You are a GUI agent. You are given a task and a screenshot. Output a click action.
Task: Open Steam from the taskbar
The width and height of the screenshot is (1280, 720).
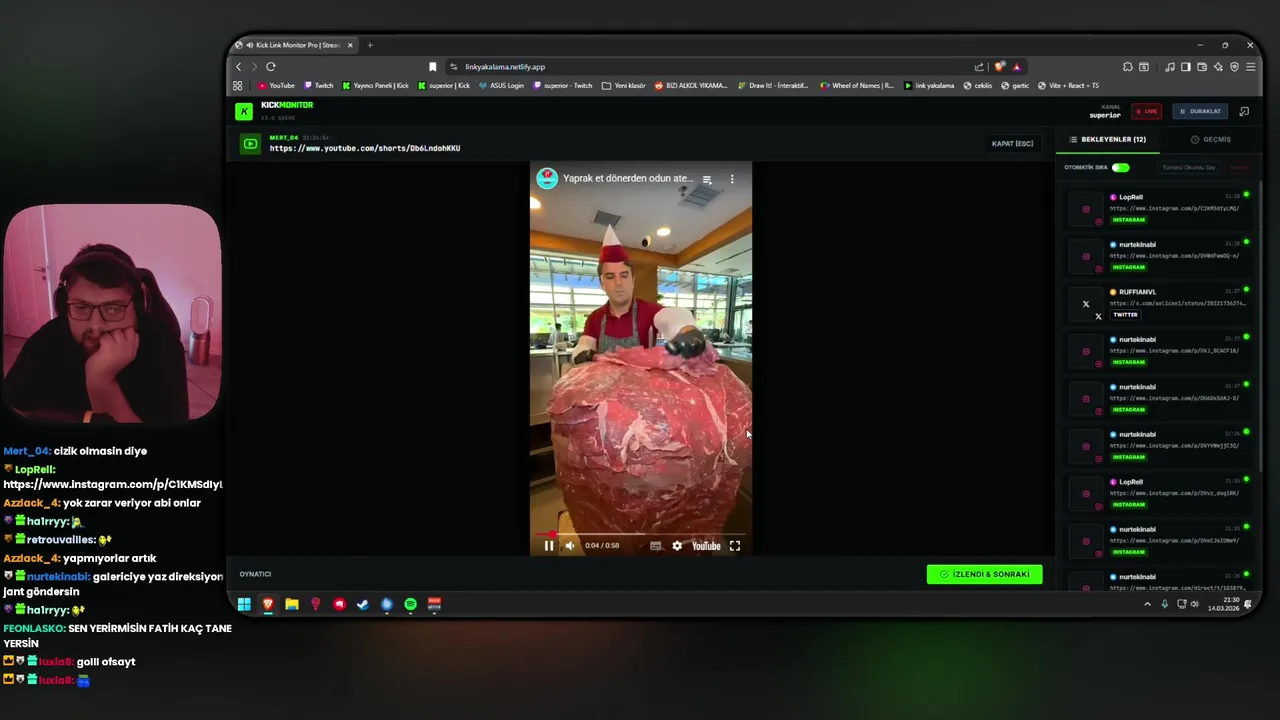363,604
